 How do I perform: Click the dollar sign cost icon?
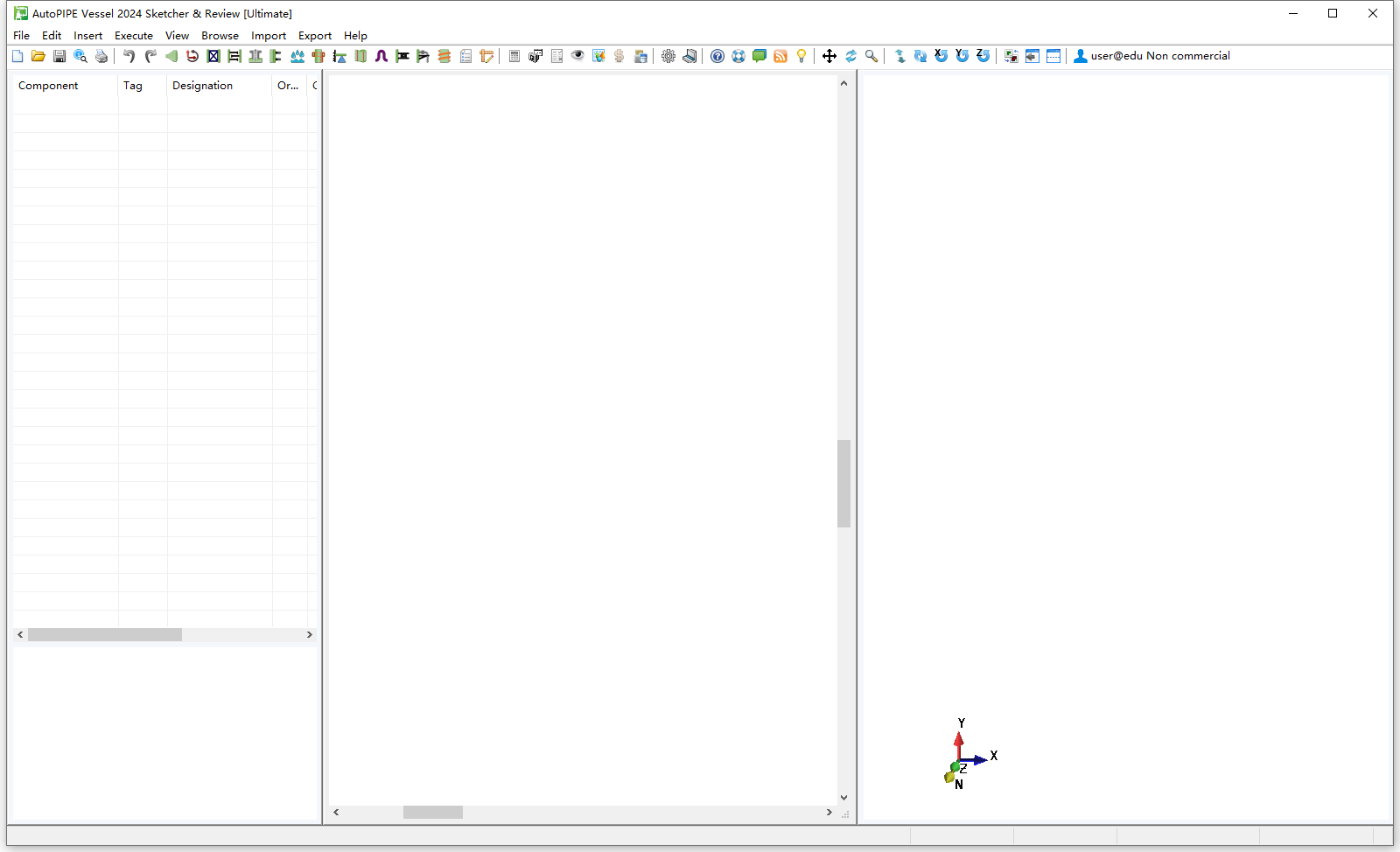click(x=619, y=56)
